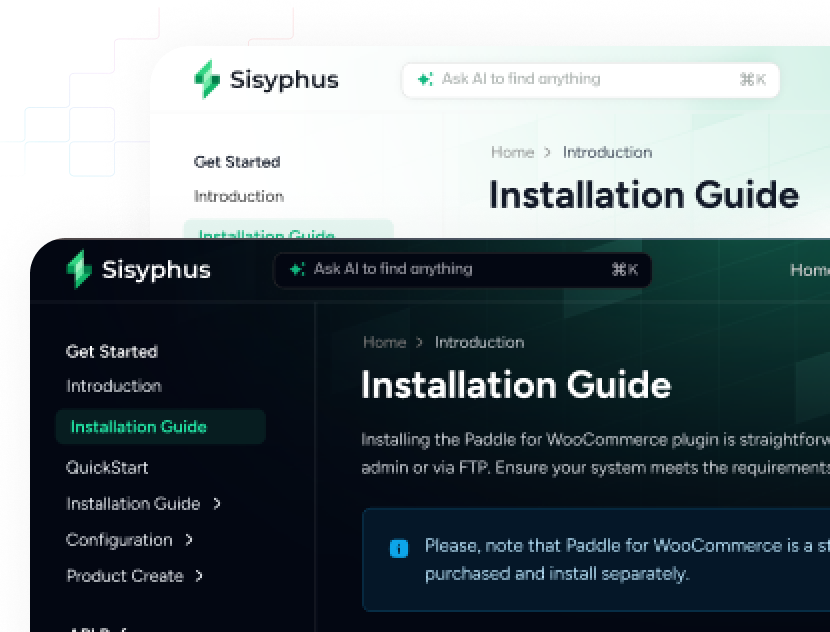Image resolution: width=830 pixels, height=632 pixels.
Task: Go to Home in dark window breadcrumb
Action: click(385, 342)
